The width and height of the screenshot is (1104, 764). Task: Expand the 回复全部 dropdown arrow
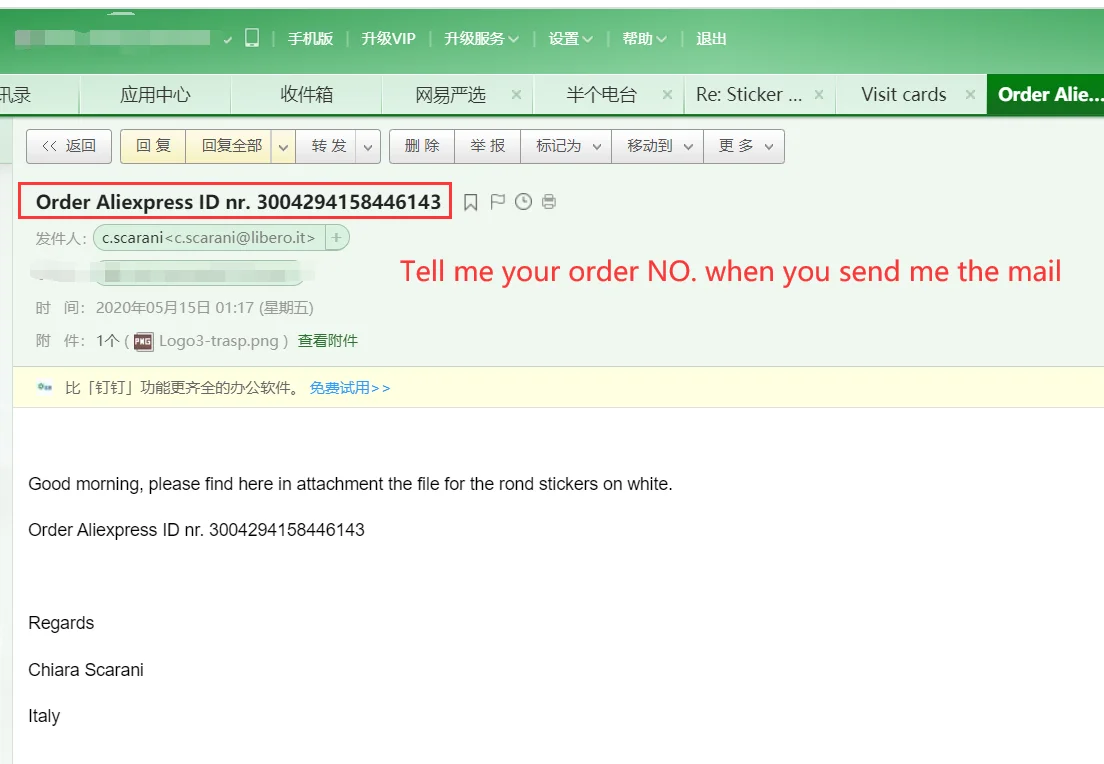[x=283, y=146]
